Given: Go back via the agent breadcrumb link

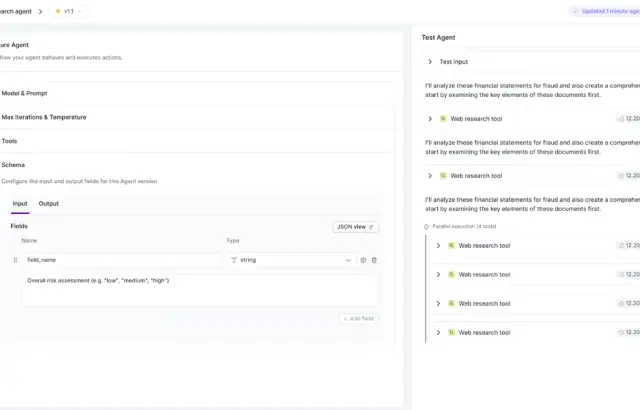Looking at the screenshot, I should (x=16, y=11).
